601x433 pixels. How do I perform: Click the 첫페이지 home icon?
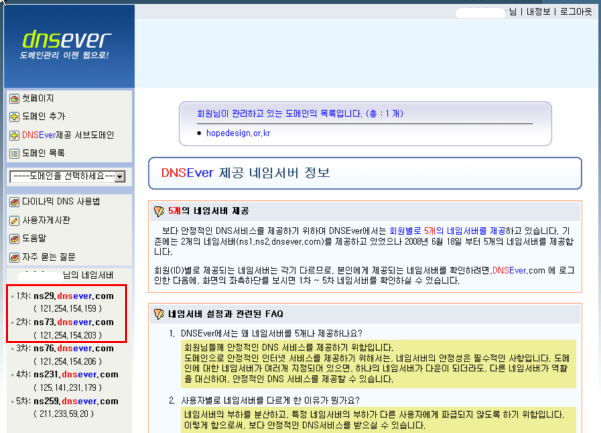[14, 99]
